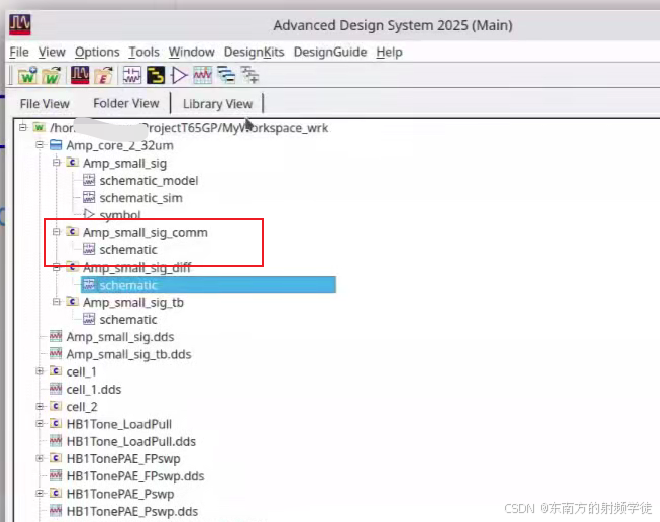660x522 pixels.
Task: Click the hierarchy tree toolbar icon
Action: [250, 76]
